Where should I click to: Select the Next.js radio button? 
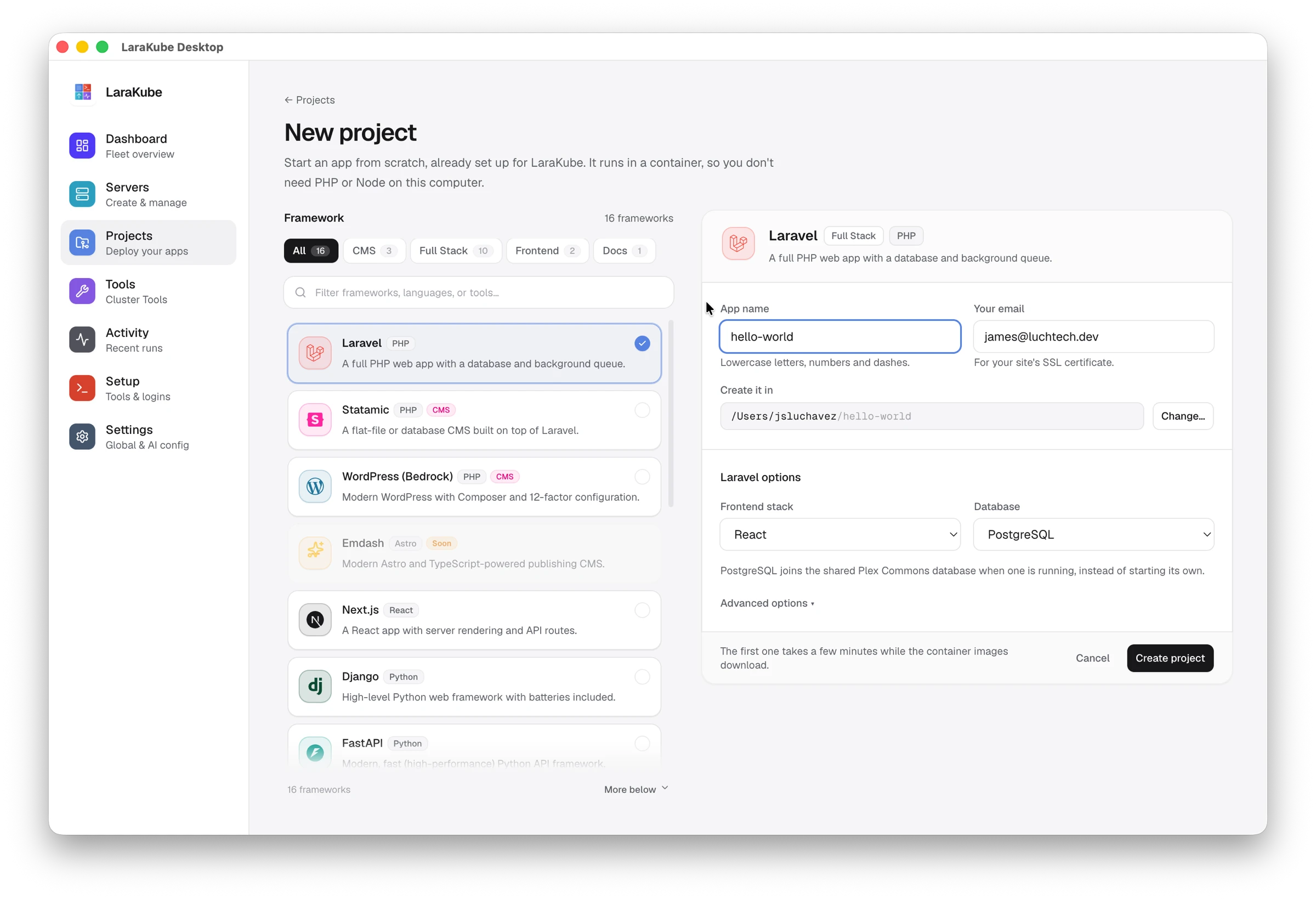click(x=642, y=610)
